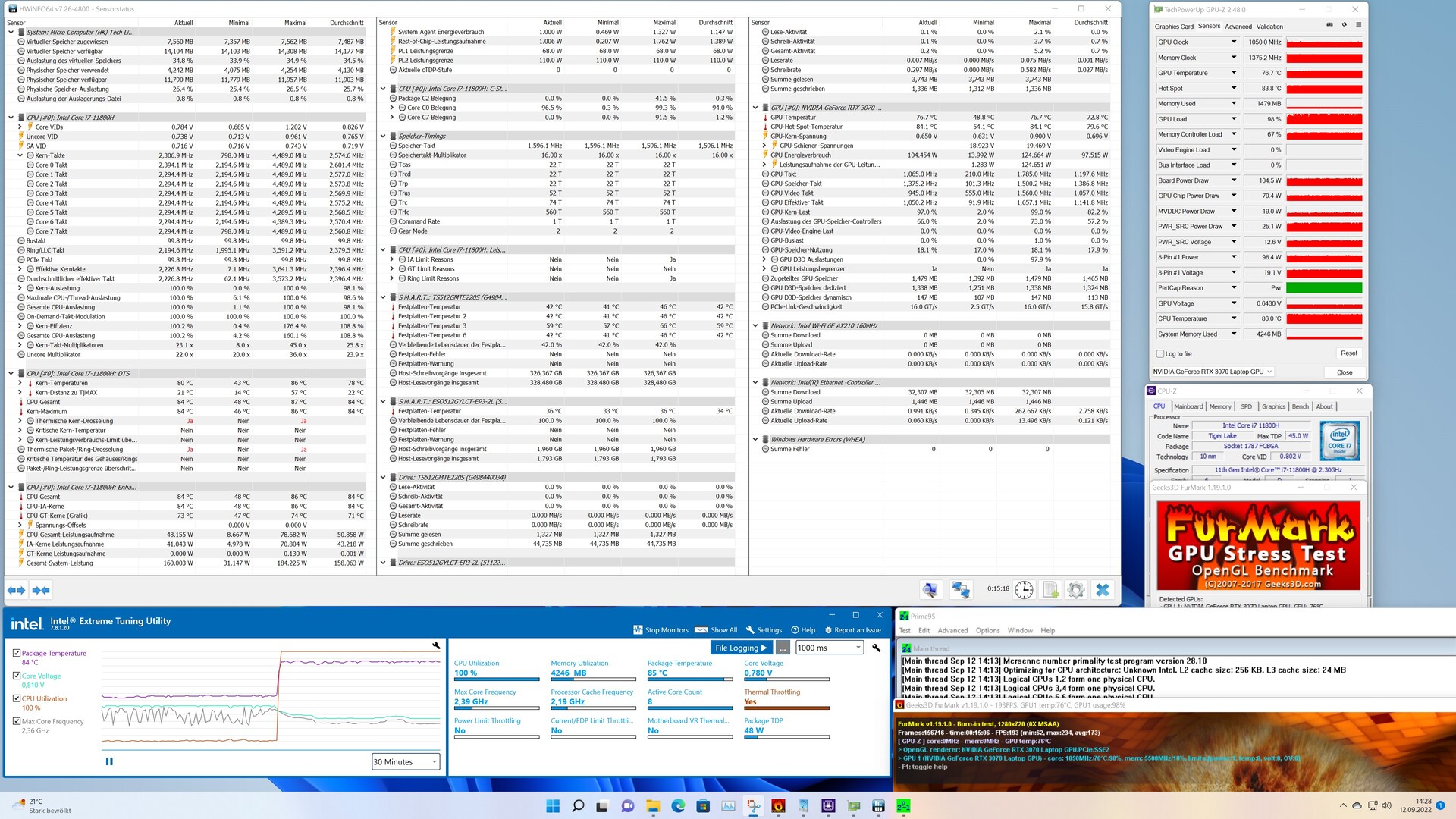1456x819 pixels.
Task: Click HWiNFO reset clock icon
Action: click(x=1024, y=590)
